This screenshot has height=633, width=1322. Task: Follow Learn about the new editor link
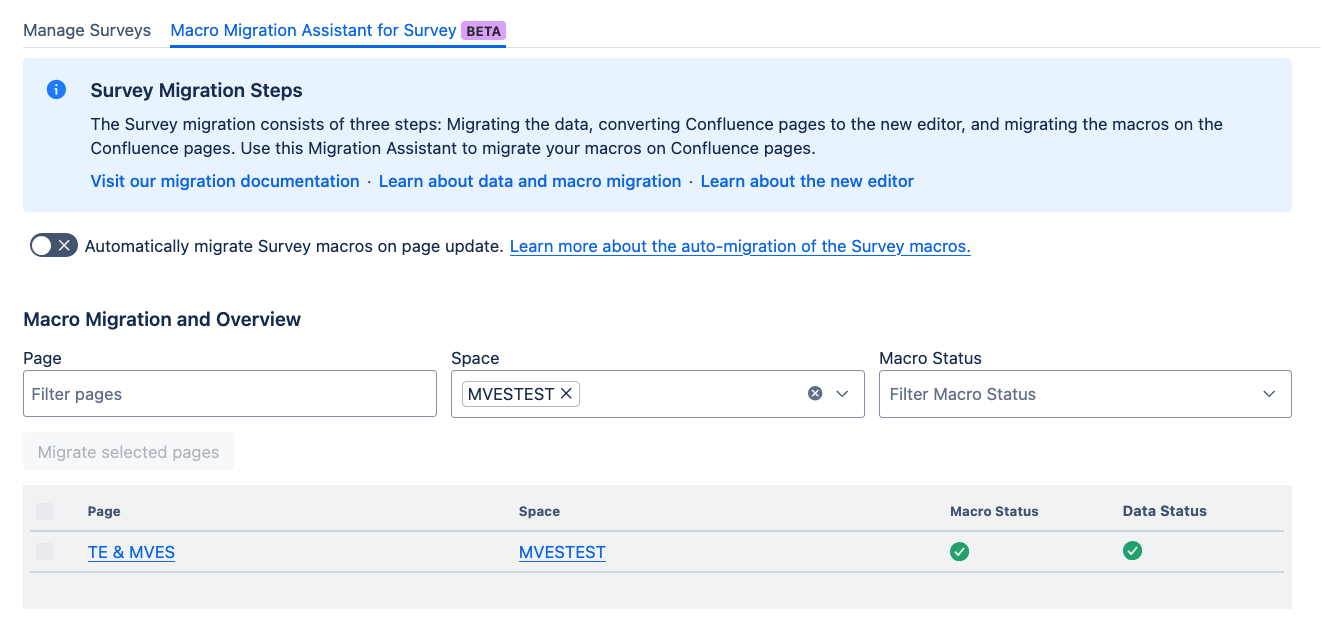click(807, 181)
